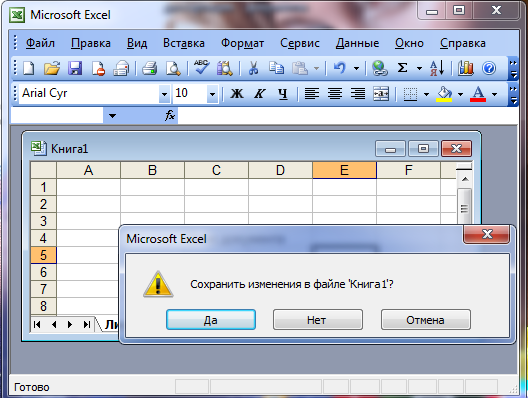The height and width of the screenshot is (398, 528).
Task: Minimize the Книга1 workbook window
Action: [x=390, y=149]
